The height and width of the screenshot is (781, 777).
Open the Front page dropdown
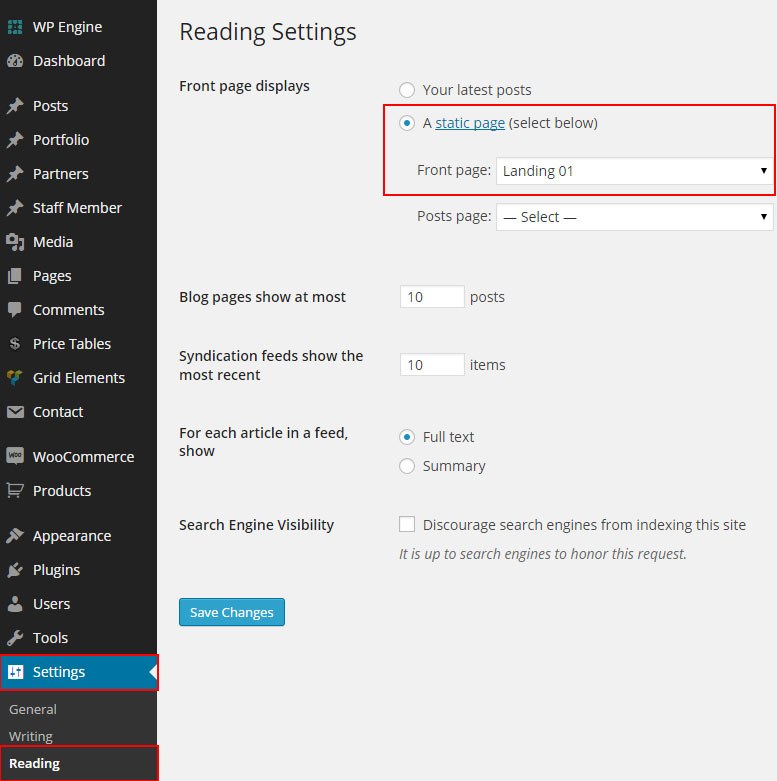634,171
